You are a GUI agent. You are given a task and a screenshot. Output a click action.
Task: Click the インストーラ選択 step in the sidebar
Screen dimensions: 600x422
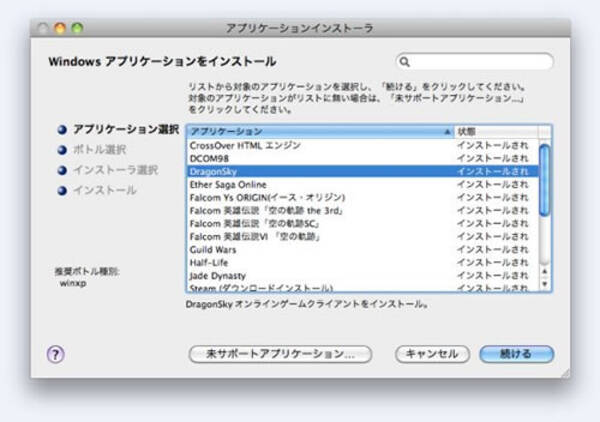(x=115, y=170)
